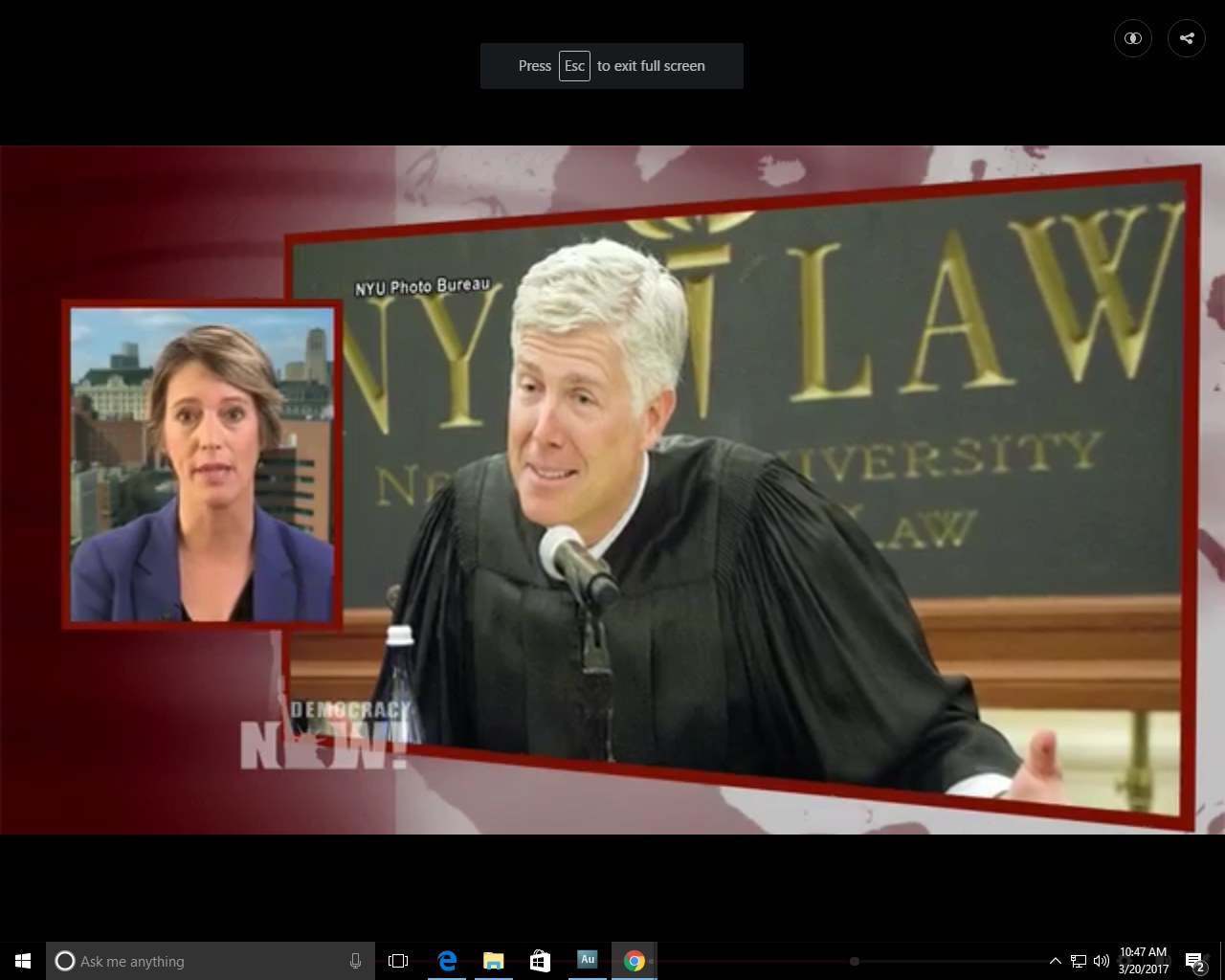The width and height of the screenshot is (1225, 980).
Task: Activate the Cortana microphone icon
Action: (355, 961)
